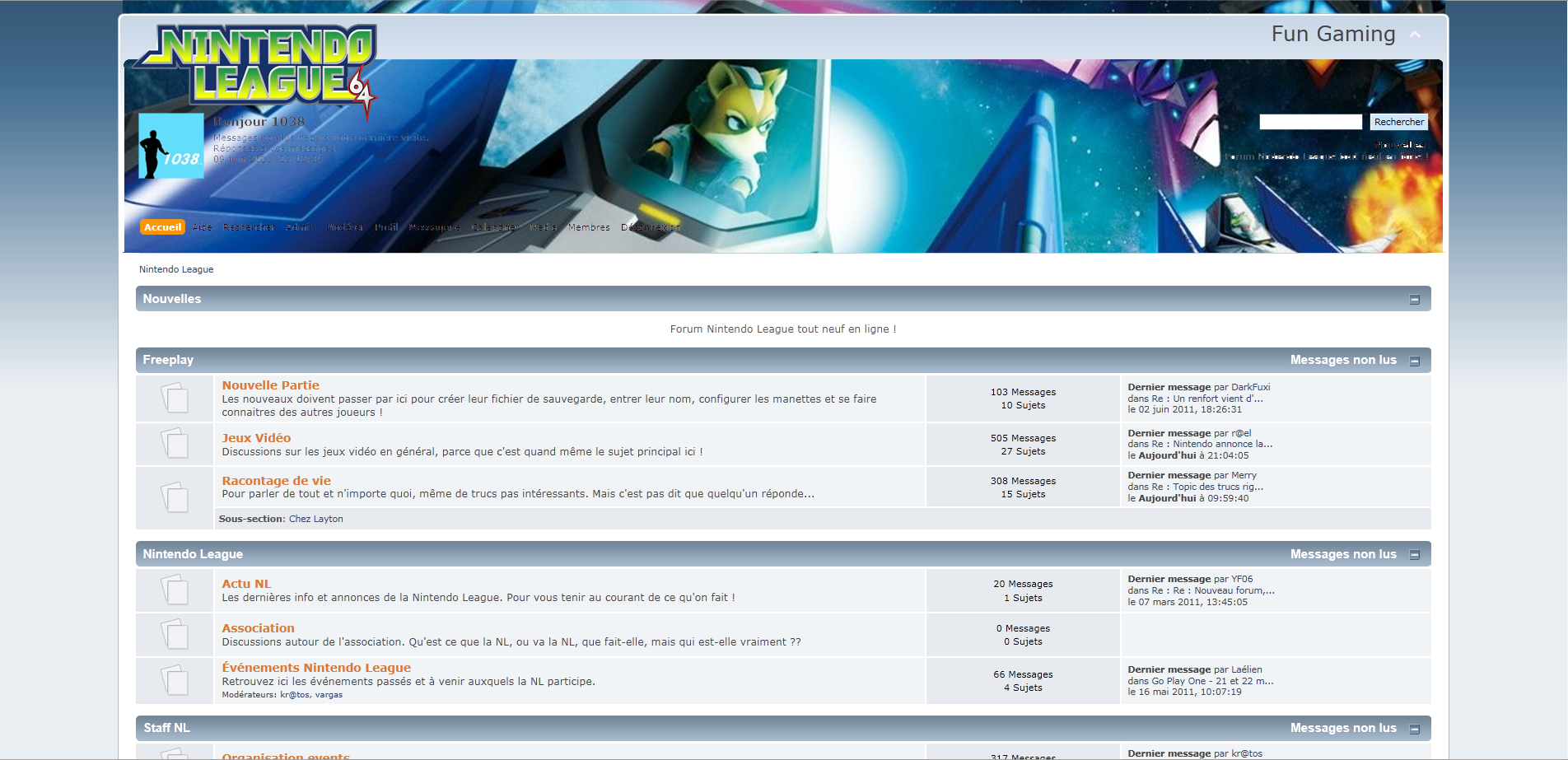
Task: Open the Nintendo League breadcrumb link
Action: click(176, 269)
